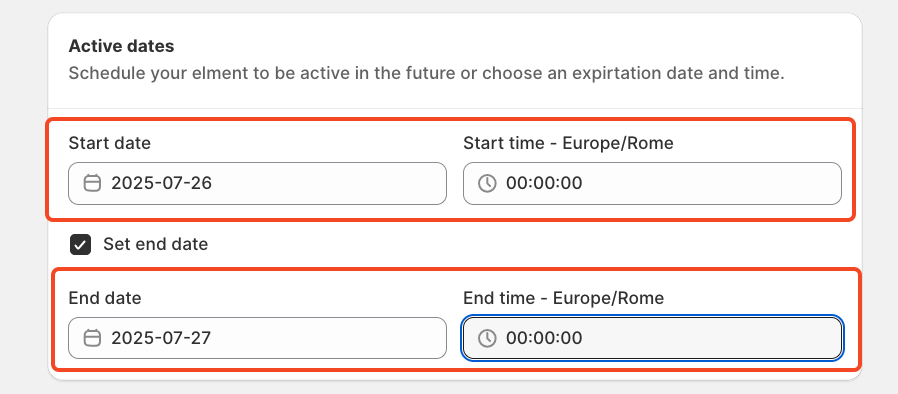Click the End date field label
The width and height of the screenshot is (898, 394).
pos(105,298)
